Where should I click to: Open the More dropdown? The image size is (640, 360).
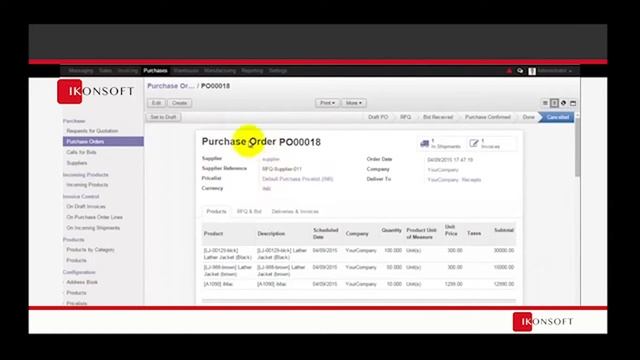pos(353,103)
